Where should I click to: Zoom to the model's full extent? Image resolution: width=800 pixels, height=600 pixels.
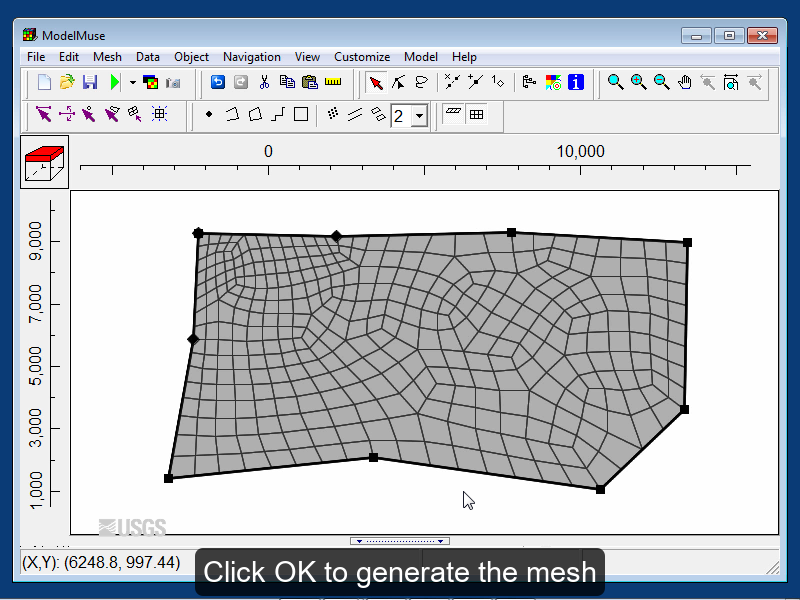731,82
